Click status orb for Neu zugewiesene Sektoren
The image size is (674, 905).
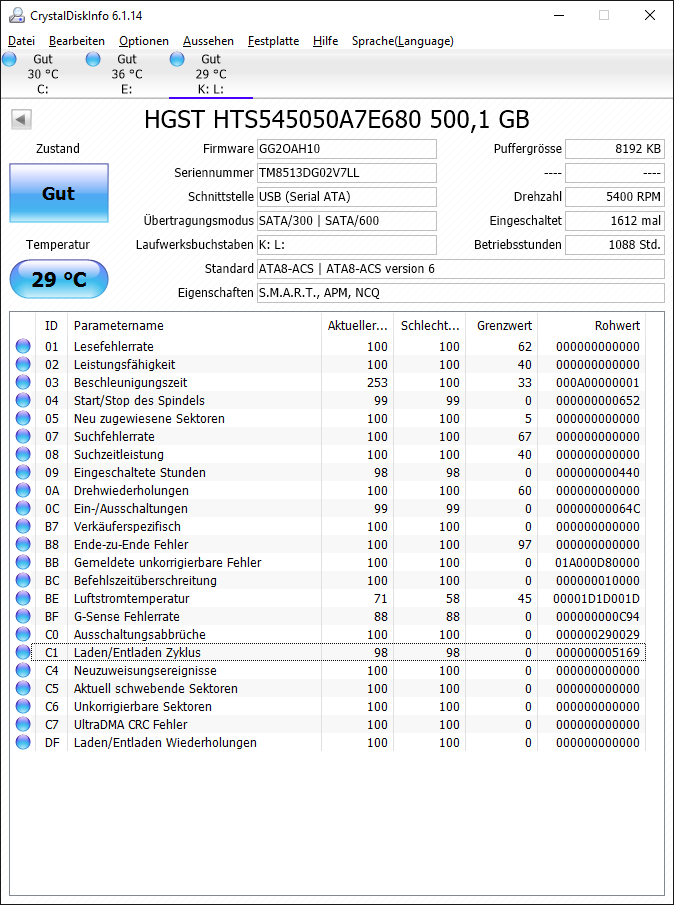click(23, 418)
